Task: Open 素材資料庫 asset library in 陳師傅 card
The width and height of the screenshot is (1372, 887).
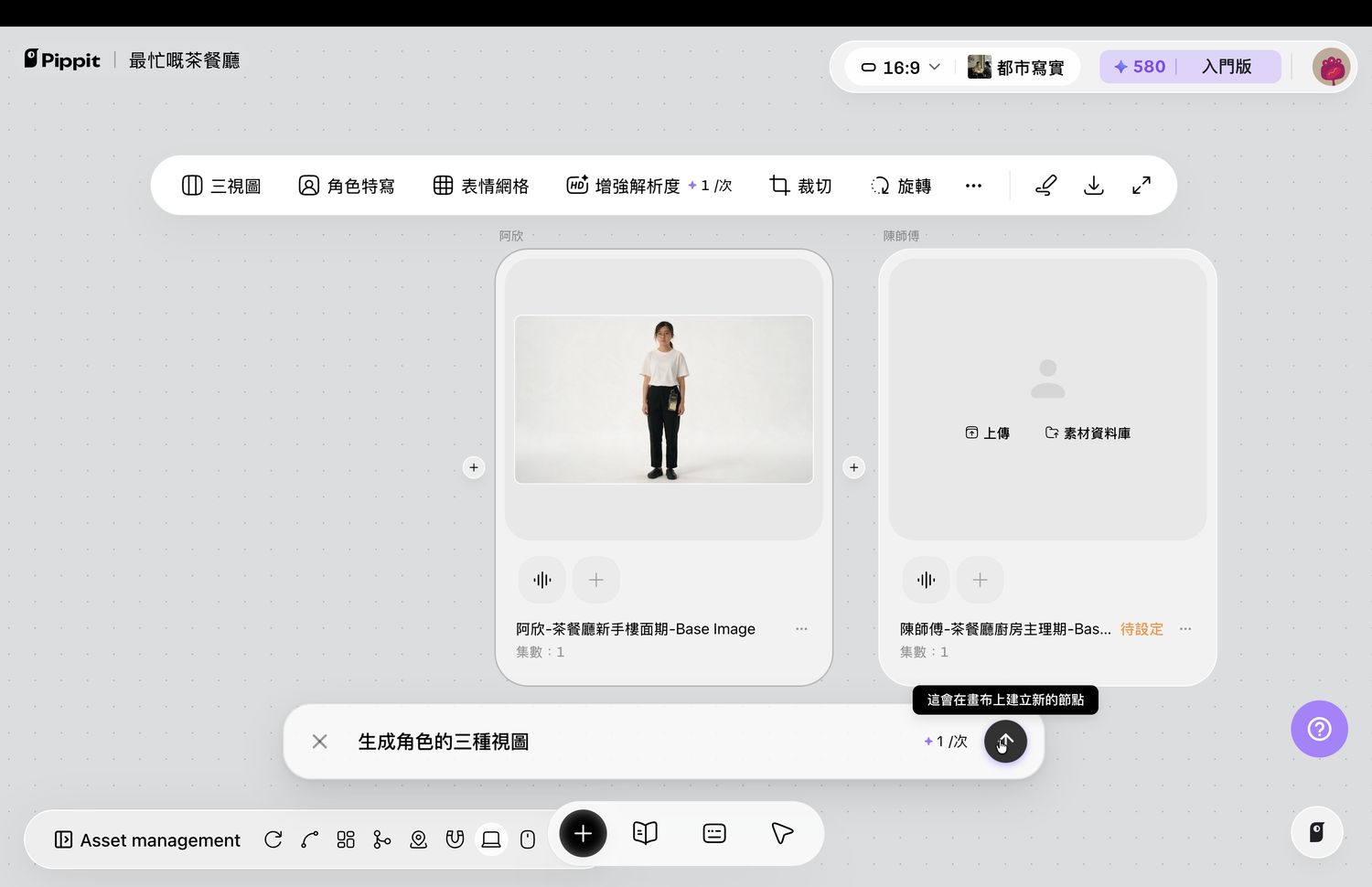Action: (x=1088, y=433)
